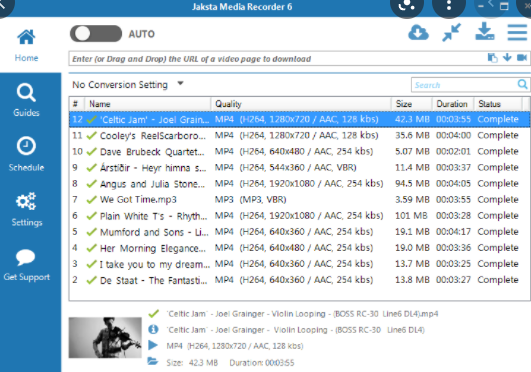
Task: Click the three-dot overlay button in title bar
Action: [449, 5]
